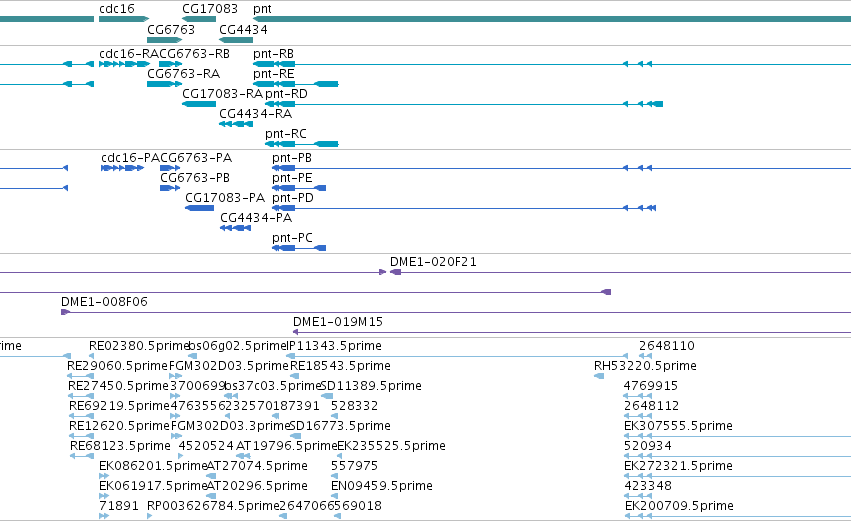Select EST RE68123.5prime
The height and width of the screenshot is (521, 851).
click(x=120, y=447)
